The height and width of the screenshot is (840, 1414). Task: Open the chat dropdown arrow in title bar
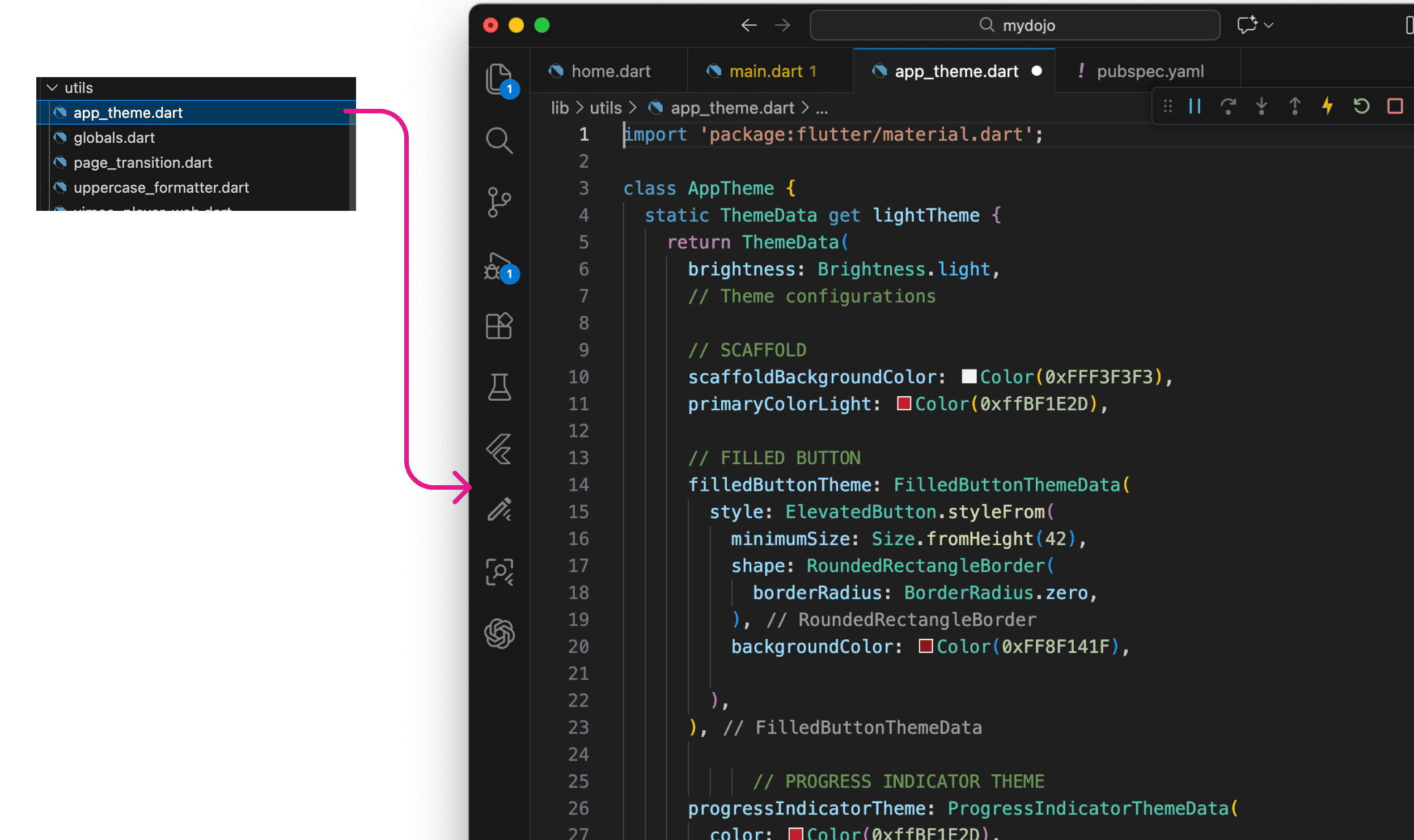(1269, 26)
